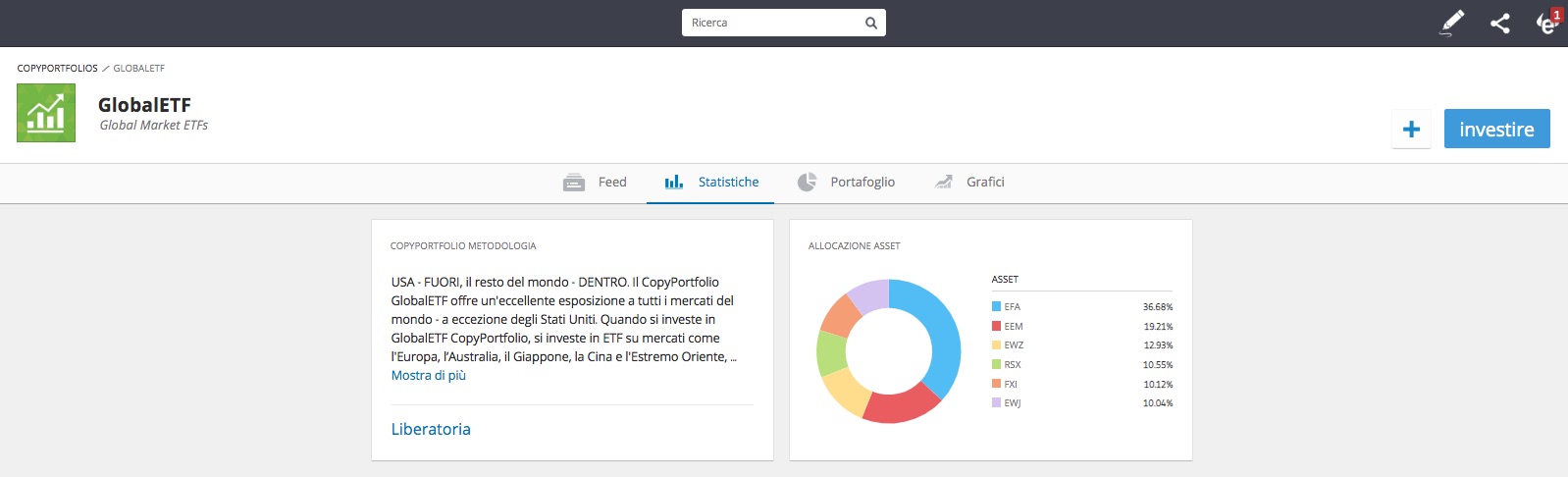This screenshot has width=1568, height=477.
Task: Click the investire button
Action: [x=1496, y=129]
